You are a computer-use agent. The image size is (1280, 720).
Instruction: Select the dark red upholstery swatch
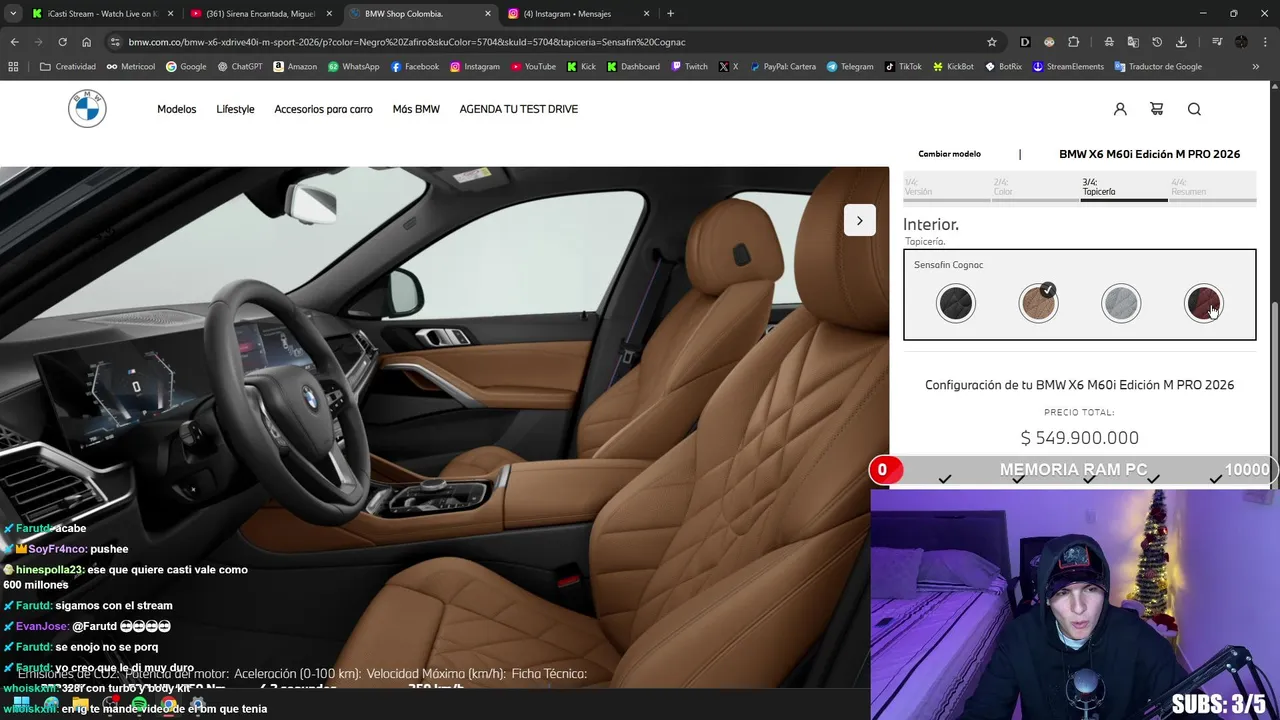pos(1203,303)
